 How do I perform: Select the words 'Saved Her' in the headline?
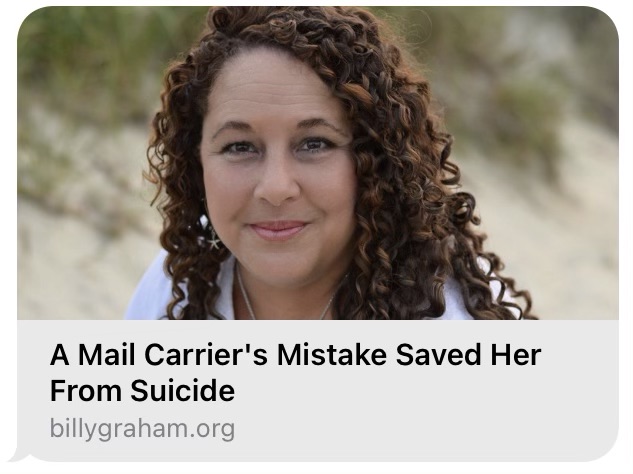[468, 355]
